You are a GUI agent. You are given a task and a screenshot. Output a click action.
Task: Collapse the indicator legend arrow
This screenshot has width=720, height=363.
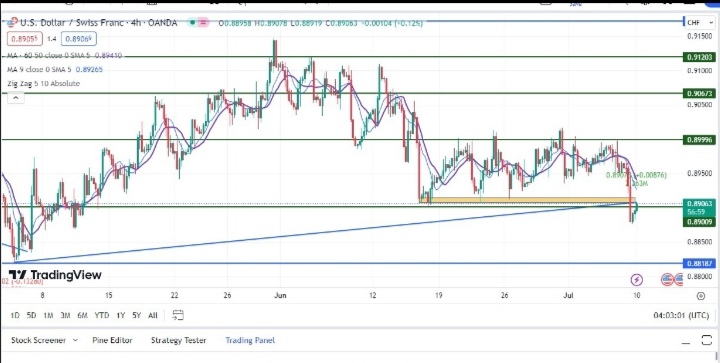16,98
